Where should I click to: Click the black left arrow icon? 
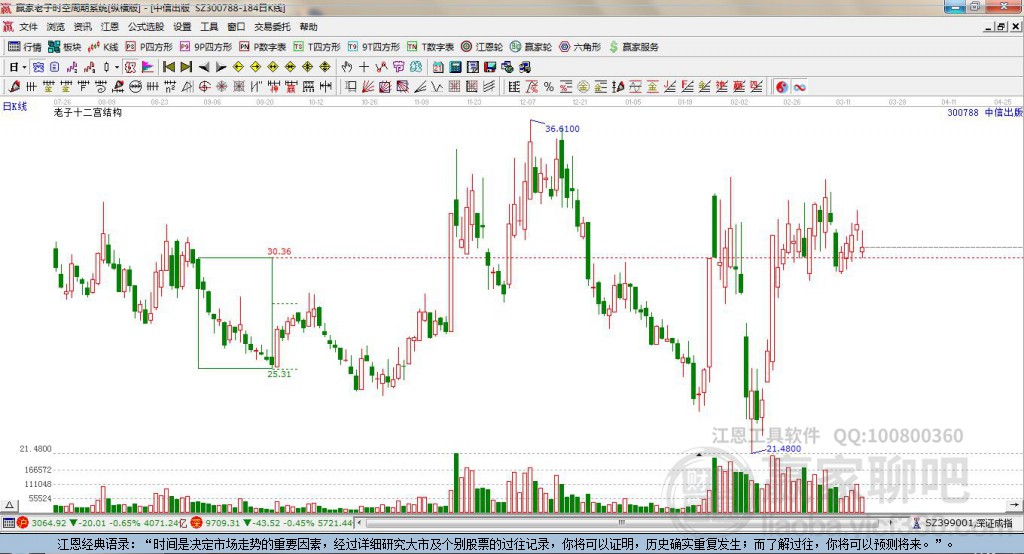click(204, 67)
